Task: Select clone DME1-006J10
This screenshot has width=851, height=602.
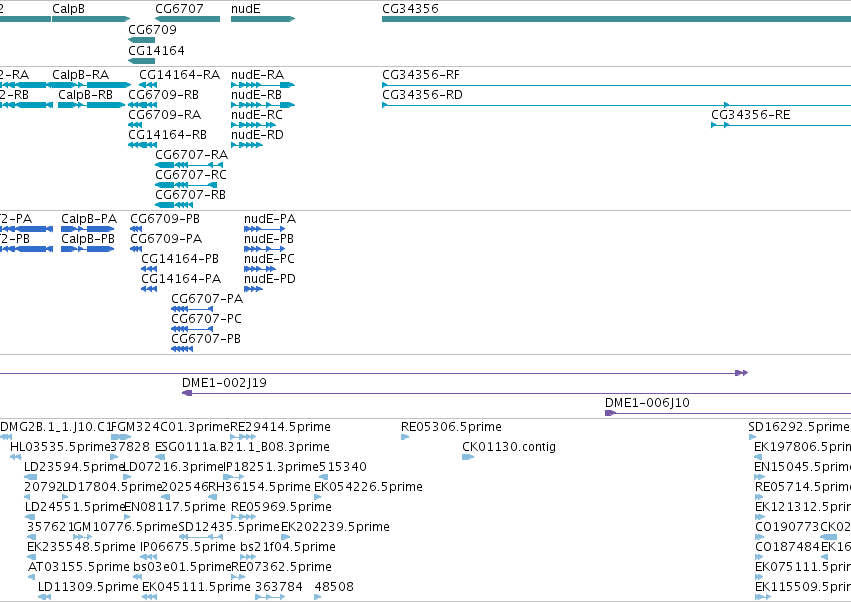Action: tap(728, 413)
